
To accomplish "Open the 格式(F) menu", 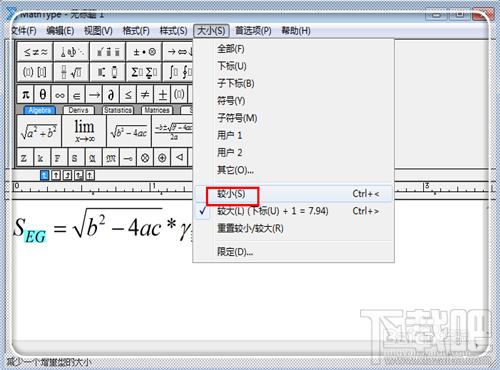I will click(x=136, y=31).
